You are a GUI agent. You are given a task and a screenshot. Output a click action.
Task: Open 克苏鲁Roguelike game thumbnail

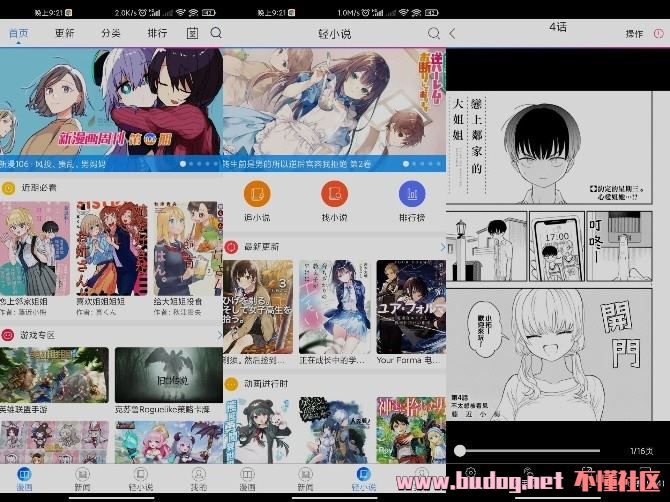(x=169, y=375)
